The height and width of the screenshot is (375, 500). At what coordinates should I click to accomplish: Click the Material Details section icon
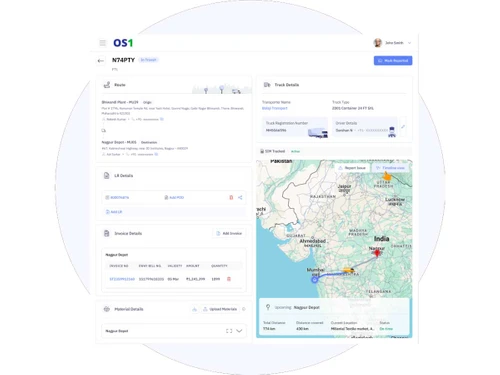click(x=107, y=309)
